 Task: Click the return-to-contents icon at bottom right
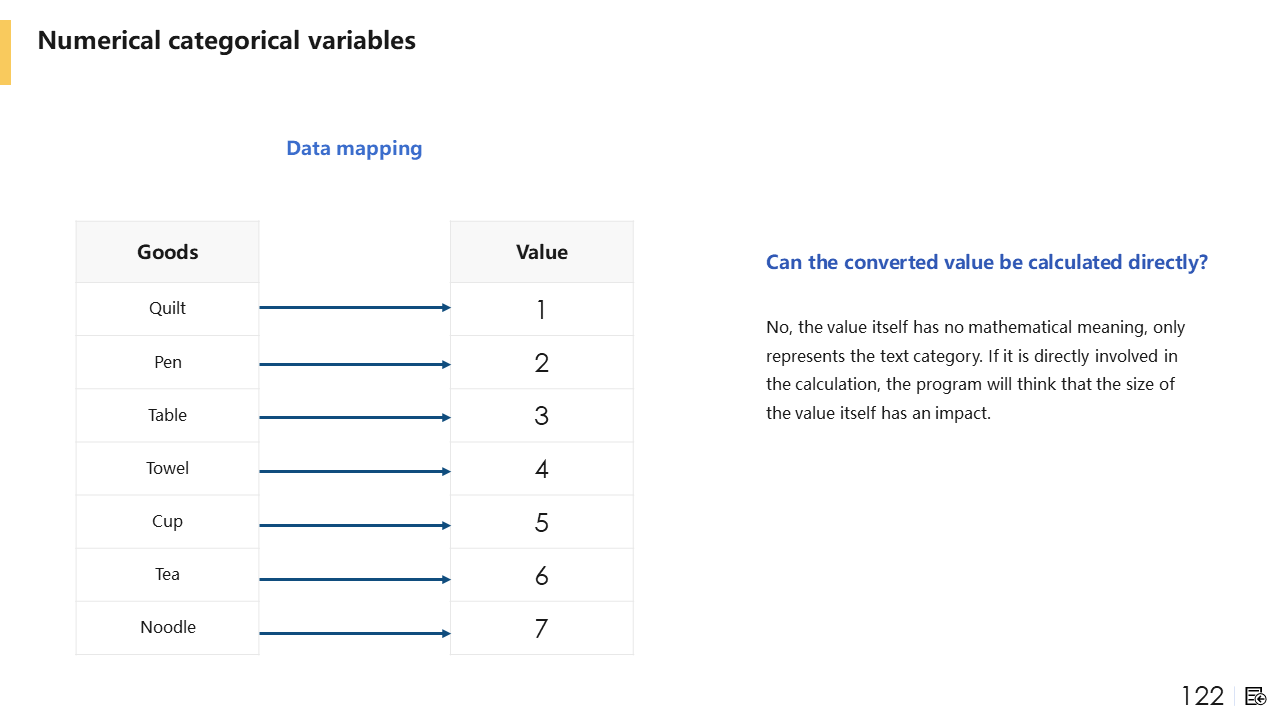[1256, 696]
